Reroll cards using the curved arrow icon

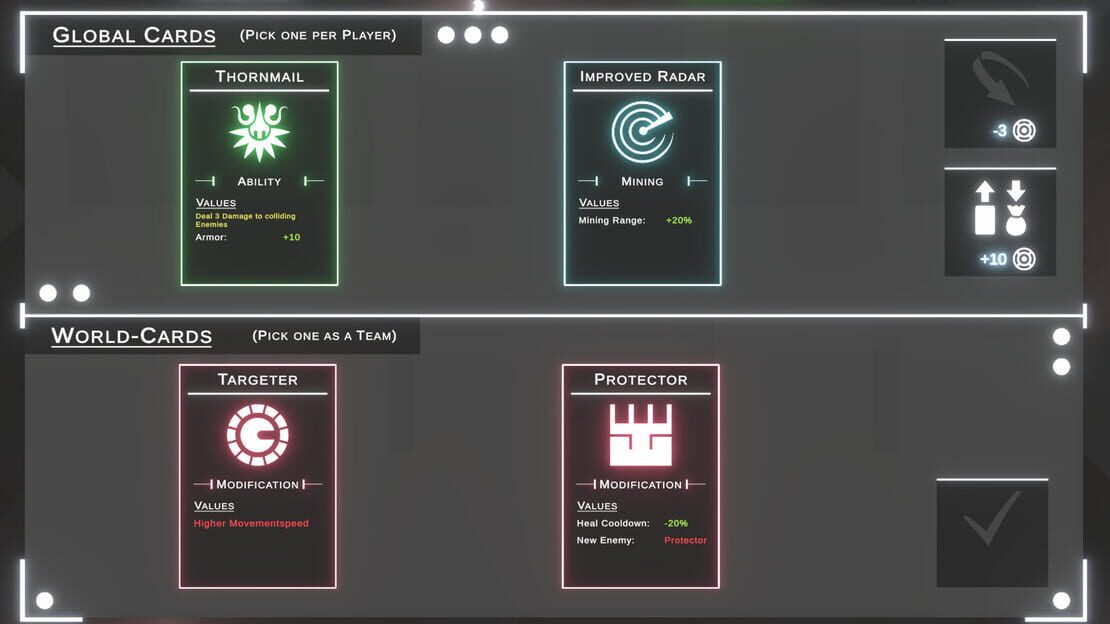coord(1000,78)
